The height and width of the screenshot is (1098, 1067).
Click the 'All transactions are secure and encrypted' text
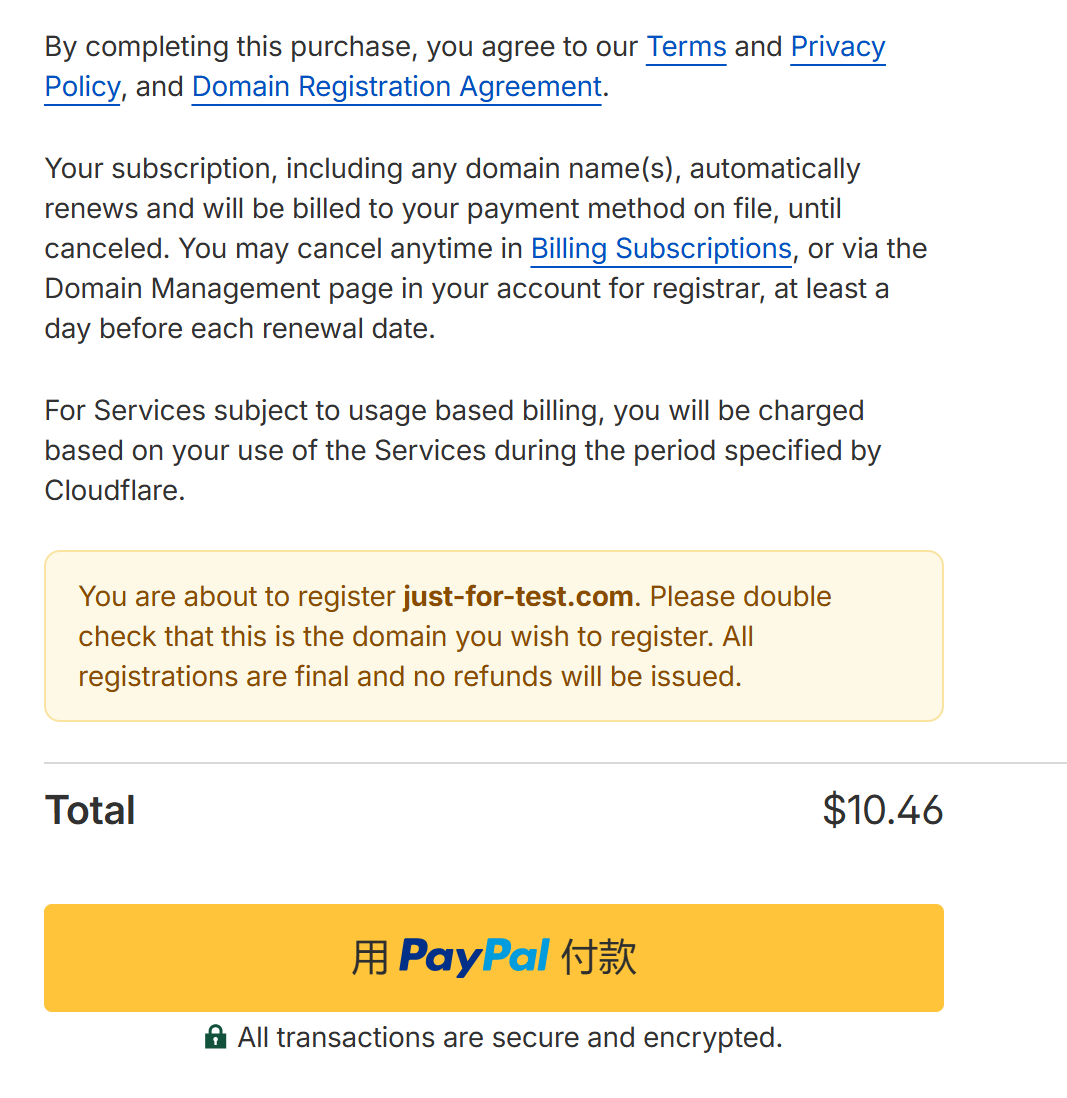click(510, 1037)
